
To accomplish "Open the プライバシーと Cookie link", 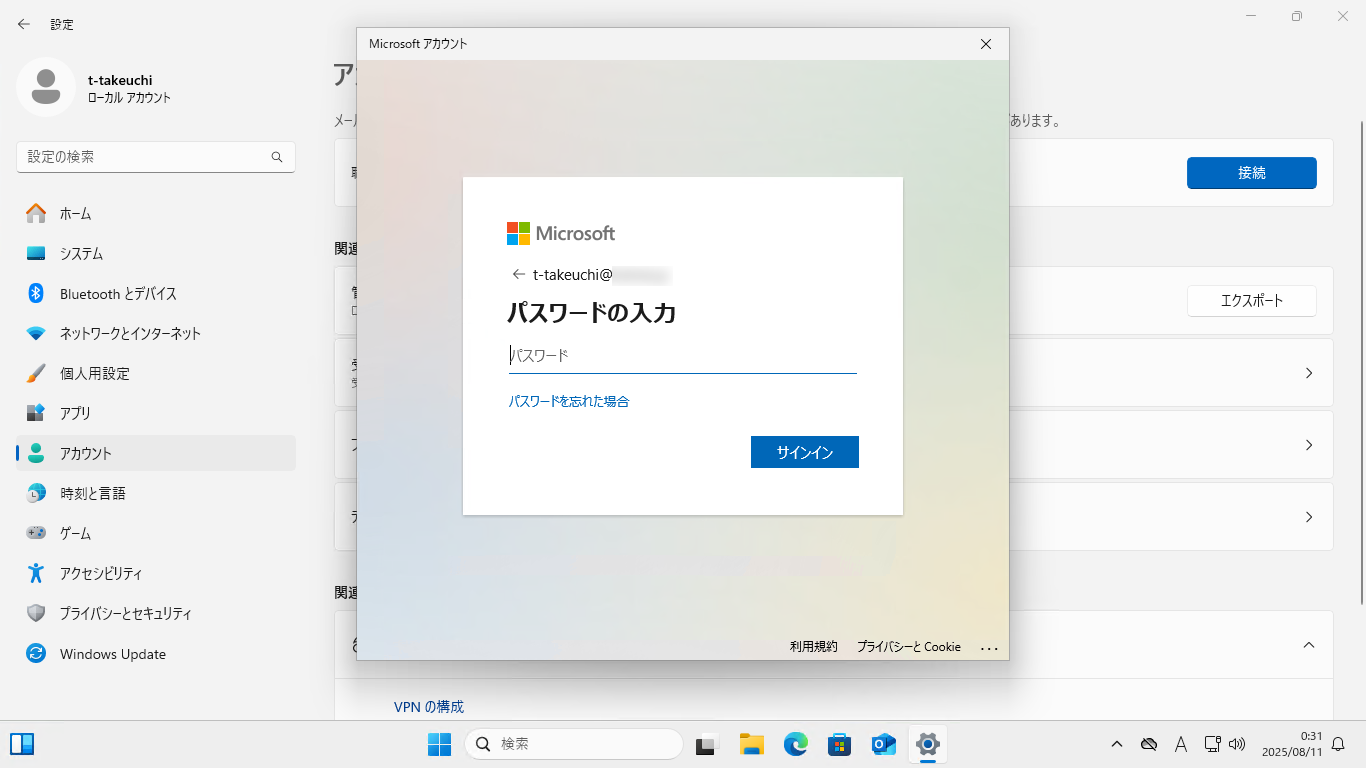I will coord(909,647).
